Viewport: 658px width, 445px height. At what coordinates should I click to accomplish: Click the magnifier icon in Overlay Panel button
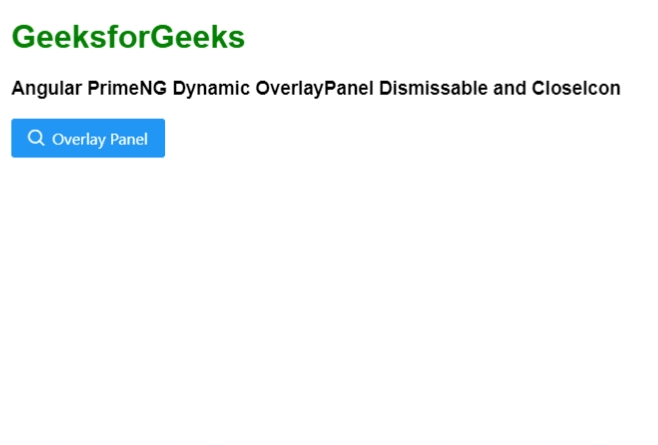coord(35,138)
